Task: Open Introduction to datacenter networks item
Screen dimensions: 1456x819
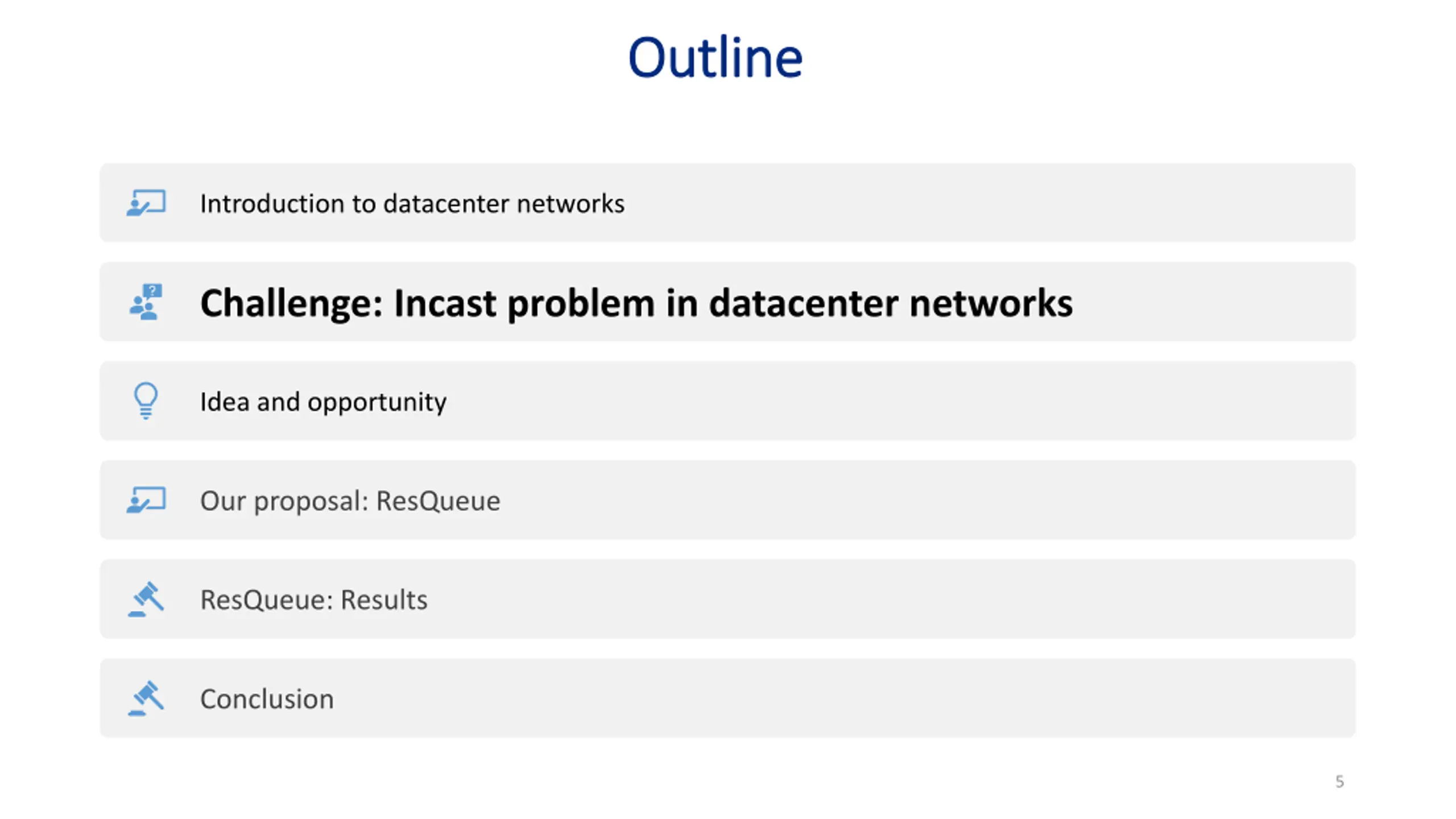Action: pos(727,202)
